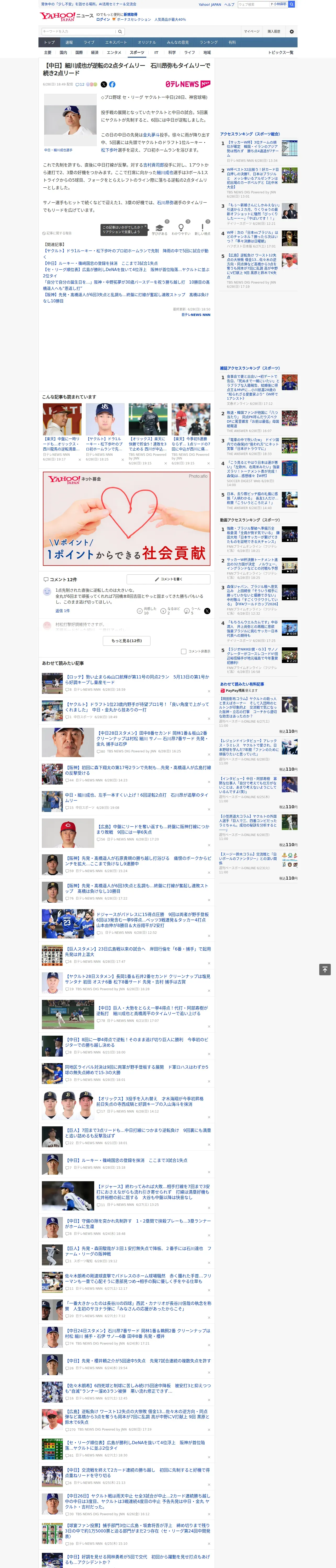This screenshot has width=336, height=1568.
Task: Open the 科学 category
Action: point(172,53)
